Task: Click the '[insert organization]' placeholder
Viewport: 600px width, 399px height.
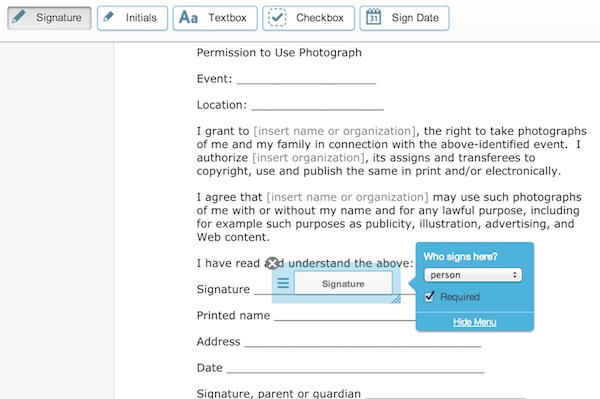Action: tap(309, 158)
